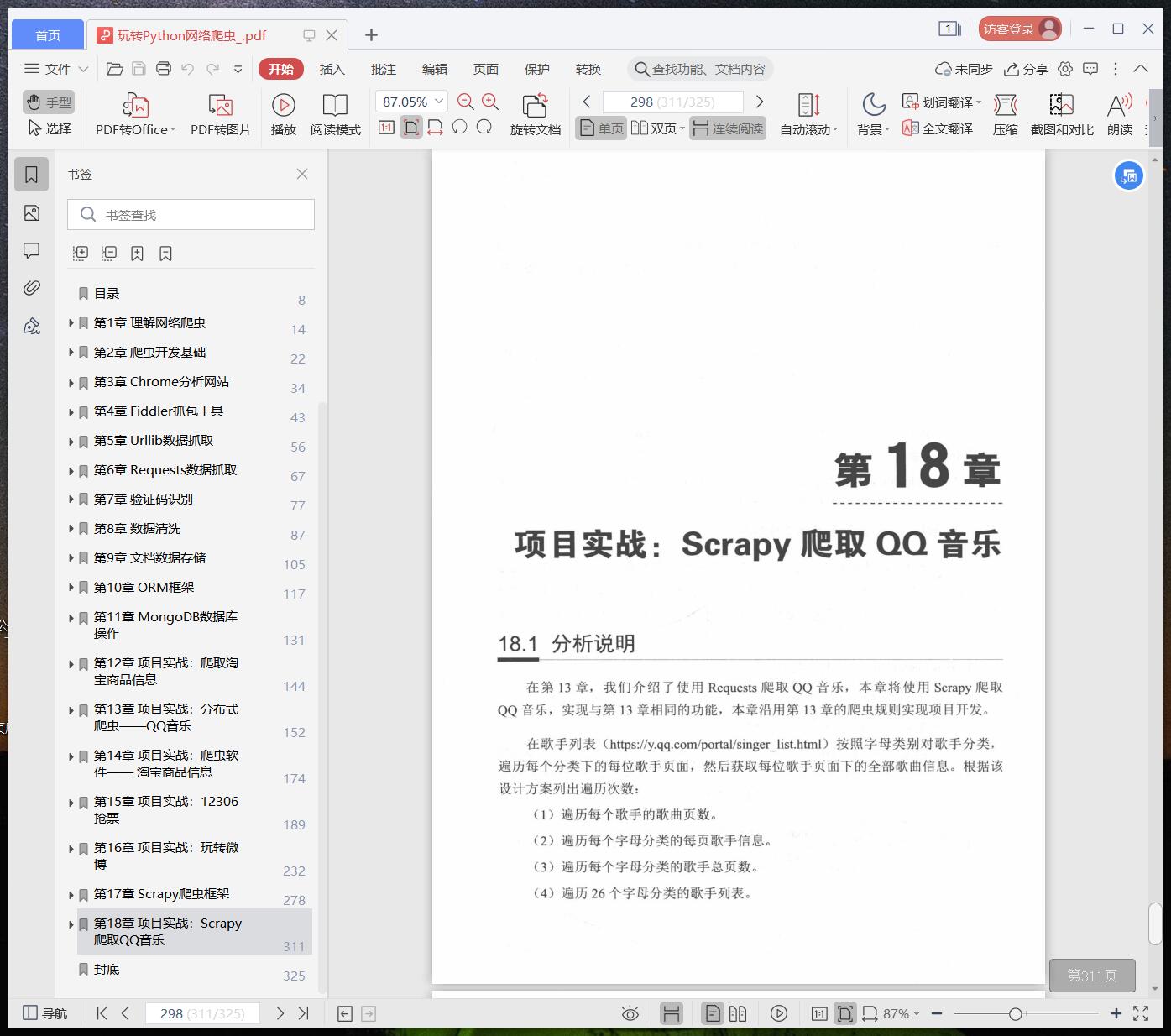Open the 压缩 compress tool
Screen dimensions: 1171x1036
coord(1005,115)
